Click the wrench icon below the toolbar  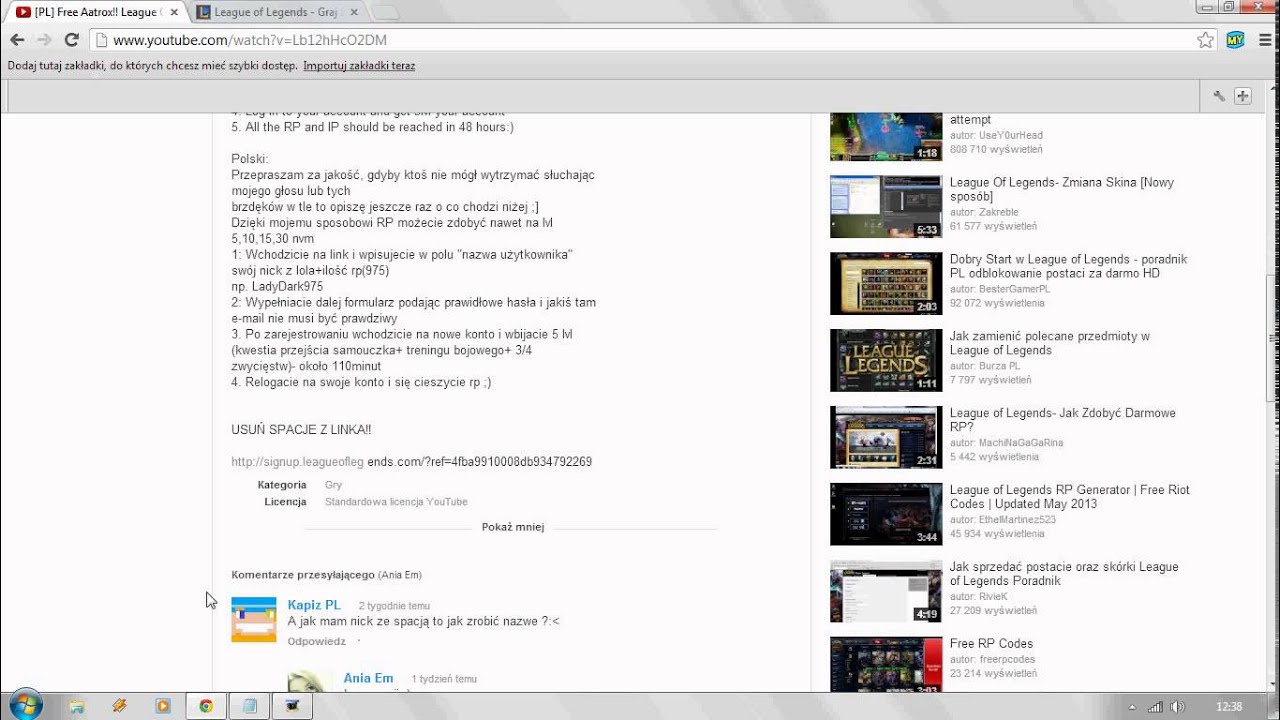click(1219, 96)
